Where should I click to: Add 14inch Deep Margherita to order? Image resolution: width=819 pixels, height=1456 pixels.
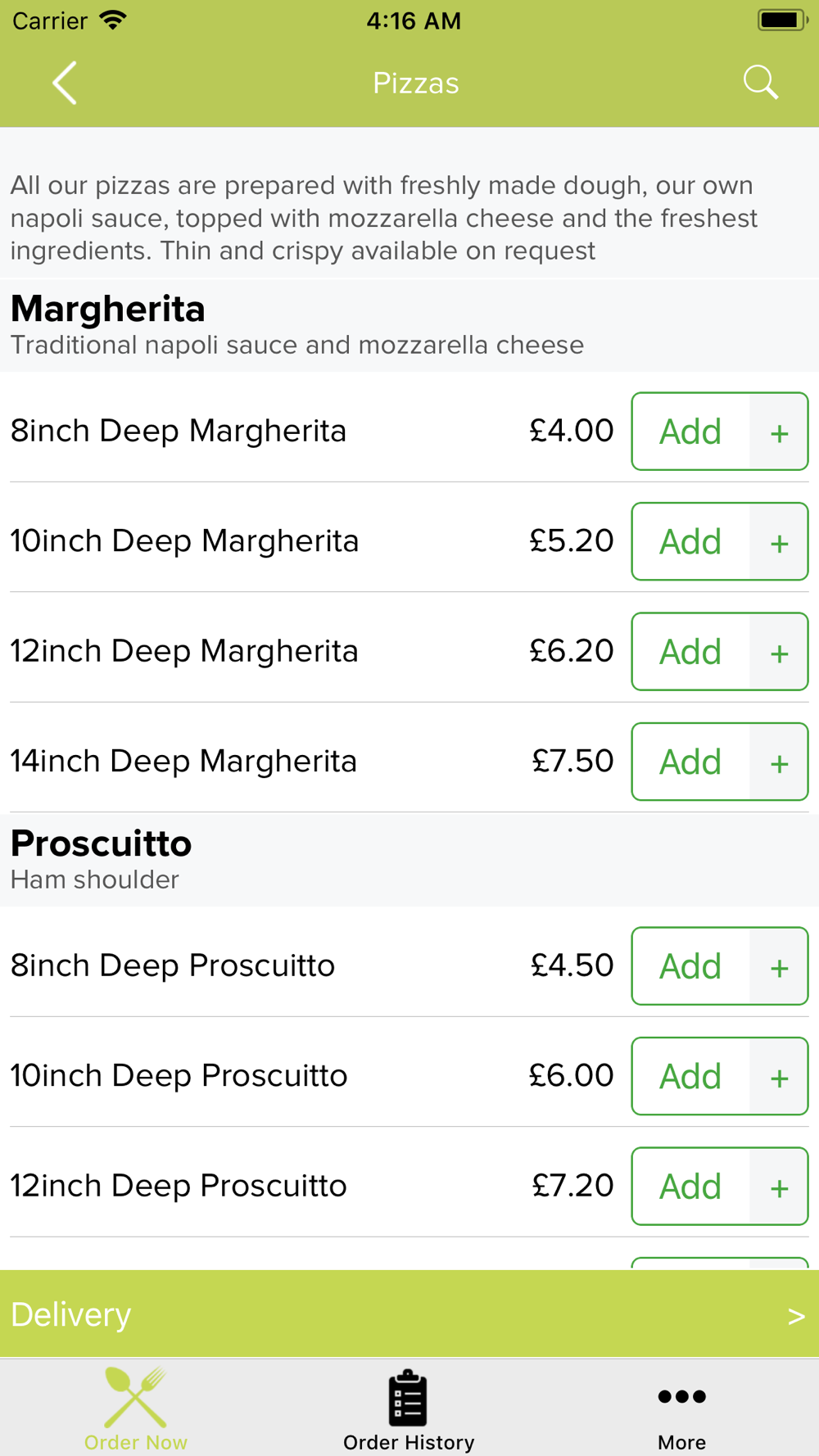pyautogui.click(x=690, y=762)
